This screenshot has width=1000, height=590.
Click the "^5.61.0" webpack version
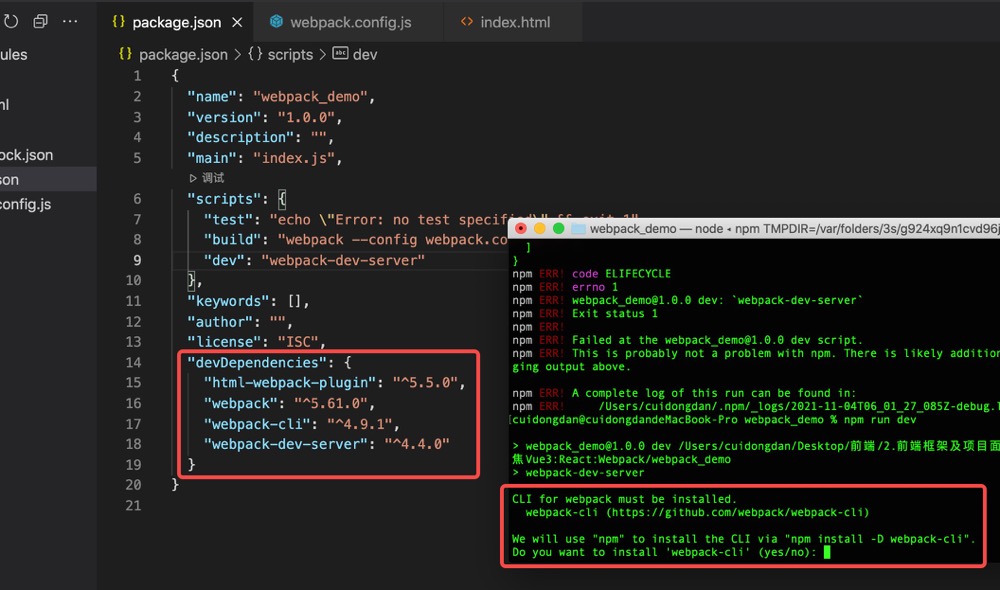[x=331, y=403]
